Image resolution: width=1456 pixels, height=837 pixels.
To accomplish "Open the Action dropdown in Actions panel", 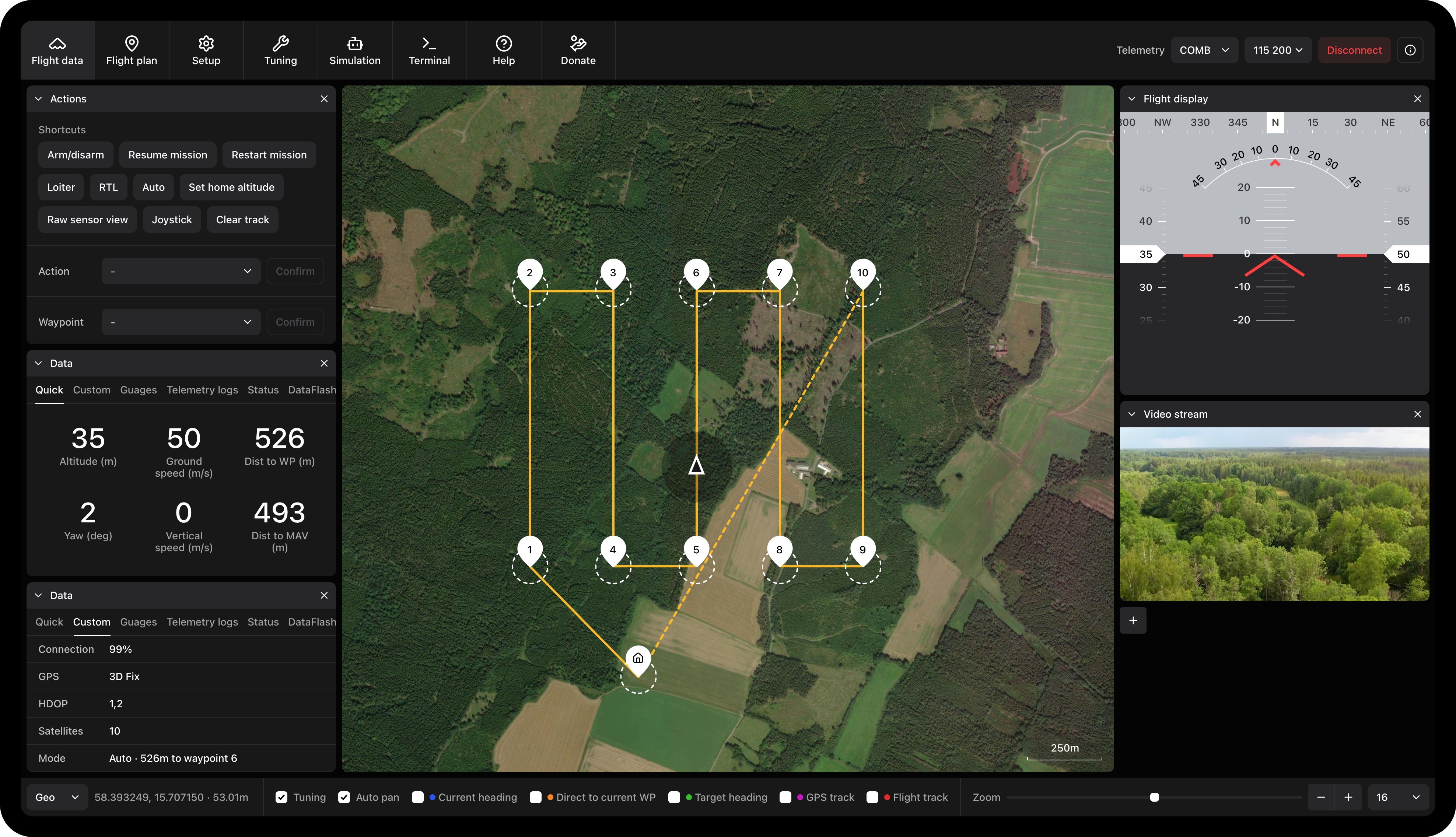I will (181, 272).
